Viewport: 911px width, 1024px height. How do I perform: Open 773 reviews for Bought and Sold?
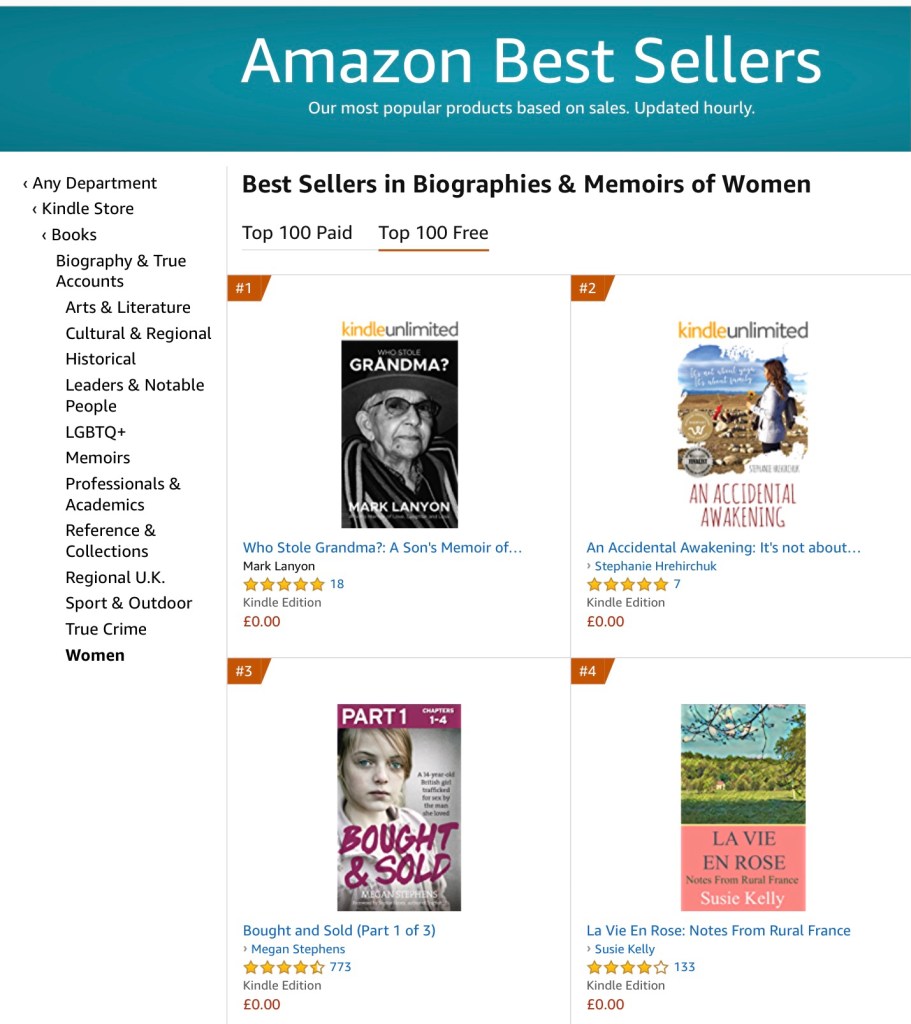340,967
